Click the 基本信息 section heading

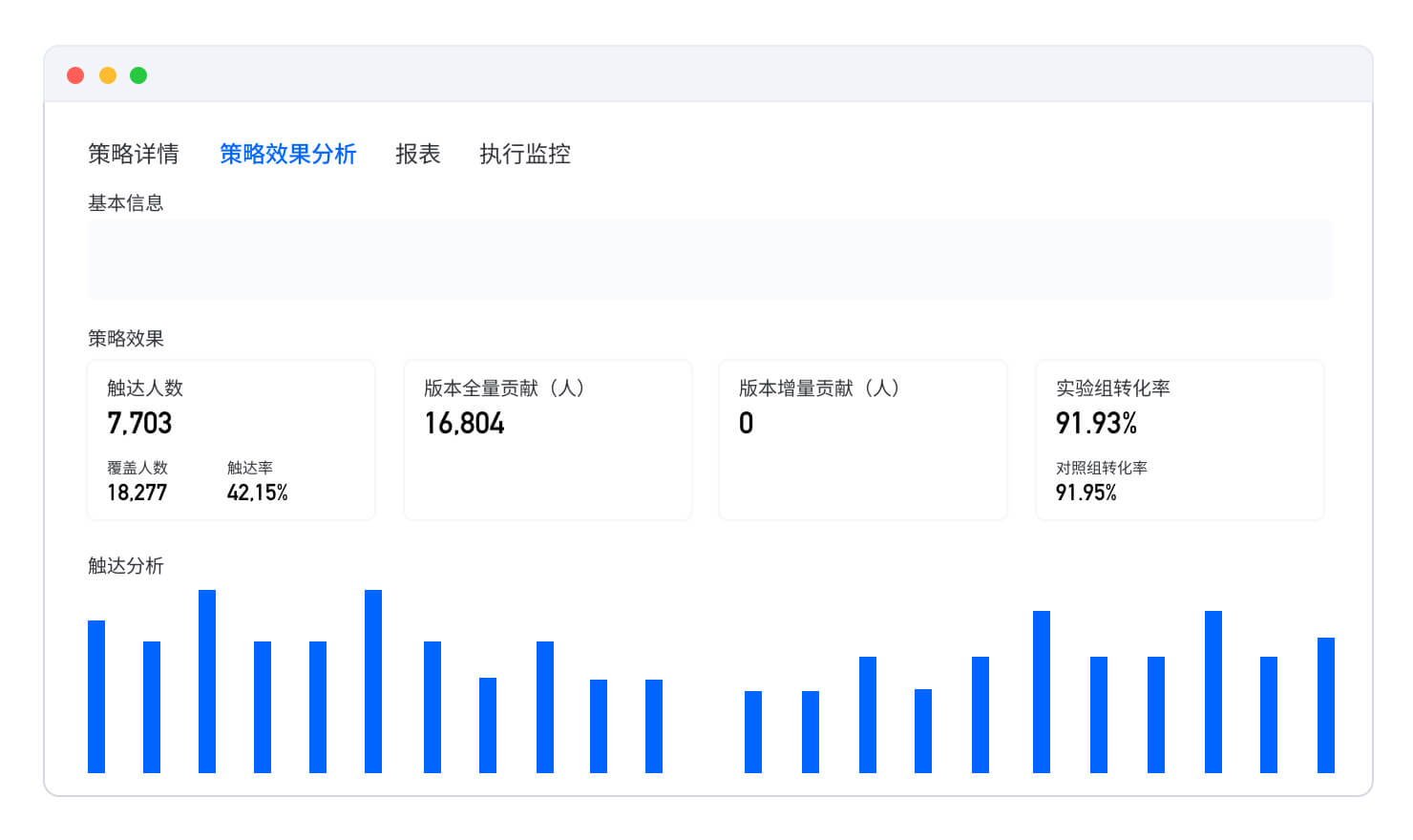pos(125,203)
